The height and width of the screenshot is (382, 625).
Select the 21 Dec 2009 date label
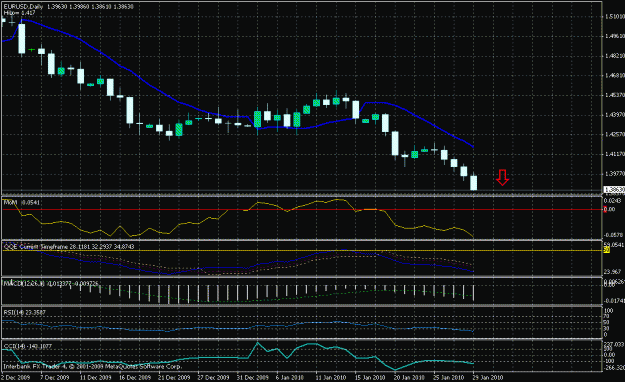(x=174, y=377)
